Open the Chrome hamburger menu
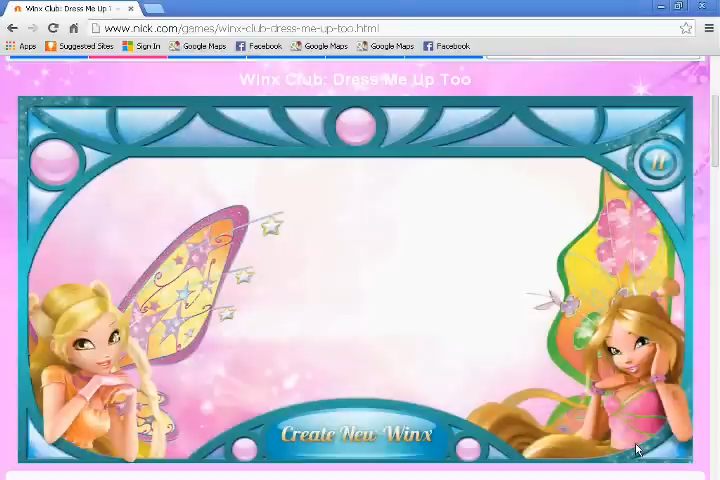 click(709, 28)
